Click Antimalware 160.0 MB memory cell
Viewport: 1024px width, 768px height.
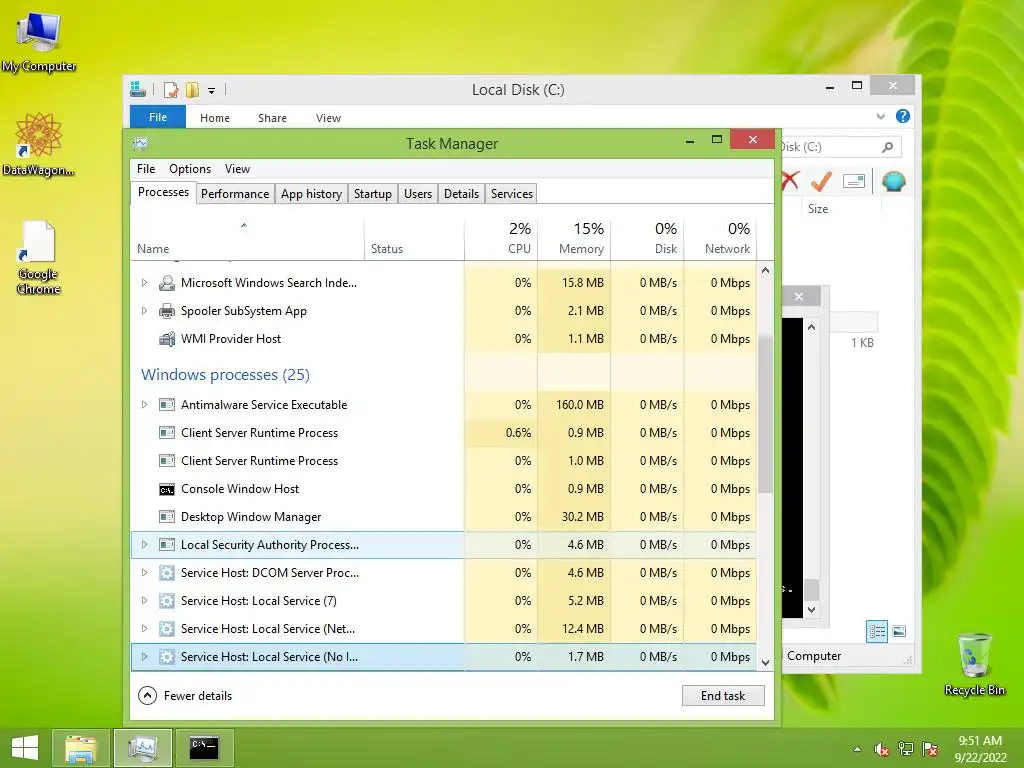coord(574,405)
